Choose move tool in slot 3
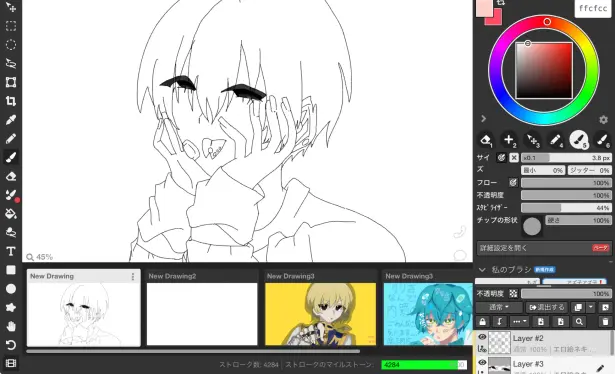 pyautogui.click(x=532, y=140)
